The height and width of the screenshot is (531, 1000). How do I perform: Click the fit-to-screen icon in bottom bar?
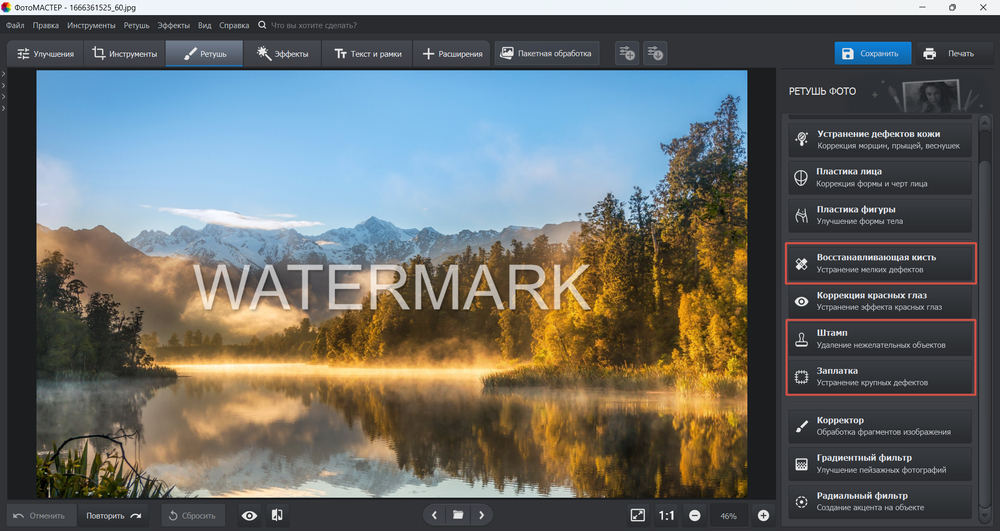tap(638, 515)
